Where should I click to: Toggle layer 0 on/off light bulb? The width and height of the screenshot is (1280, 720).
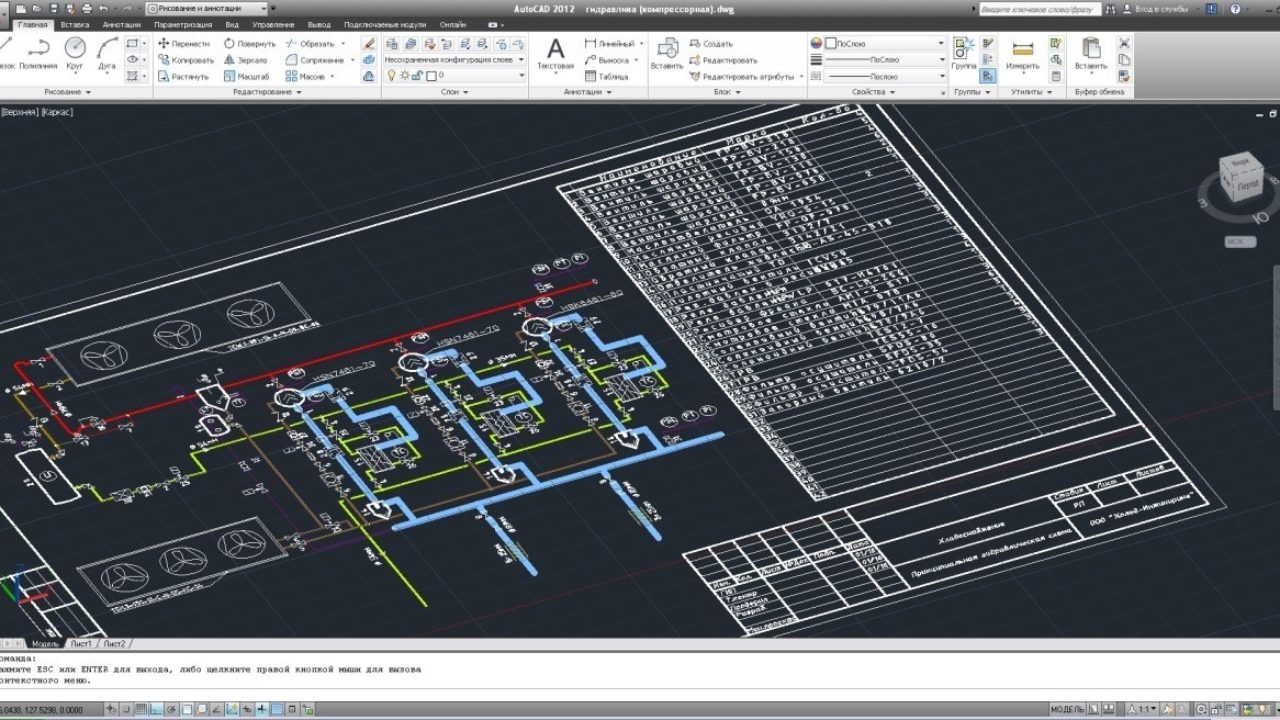(x=392, y=76)
